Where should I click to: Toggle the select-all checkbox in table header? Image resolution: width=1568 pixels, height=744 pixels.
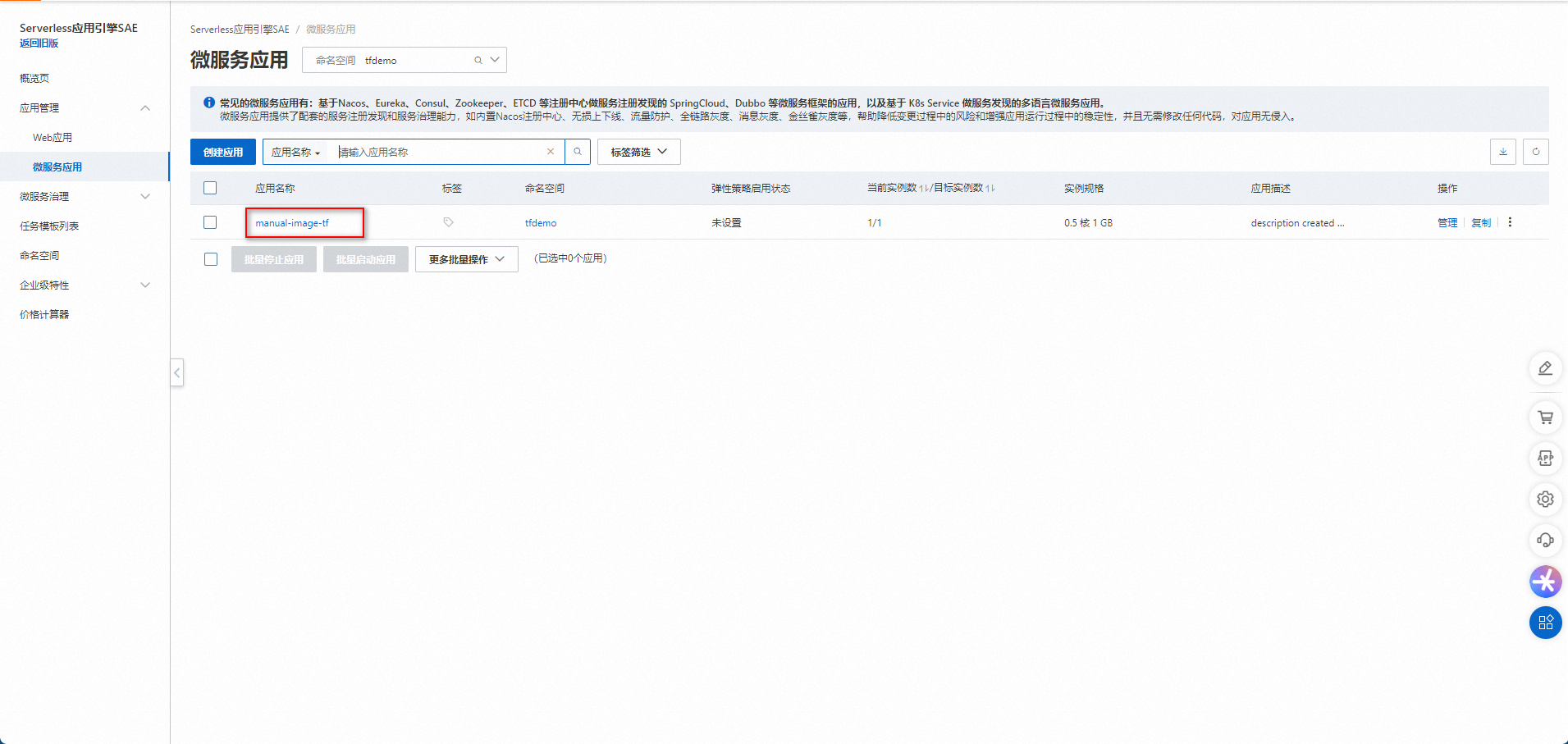click(210, 188)
